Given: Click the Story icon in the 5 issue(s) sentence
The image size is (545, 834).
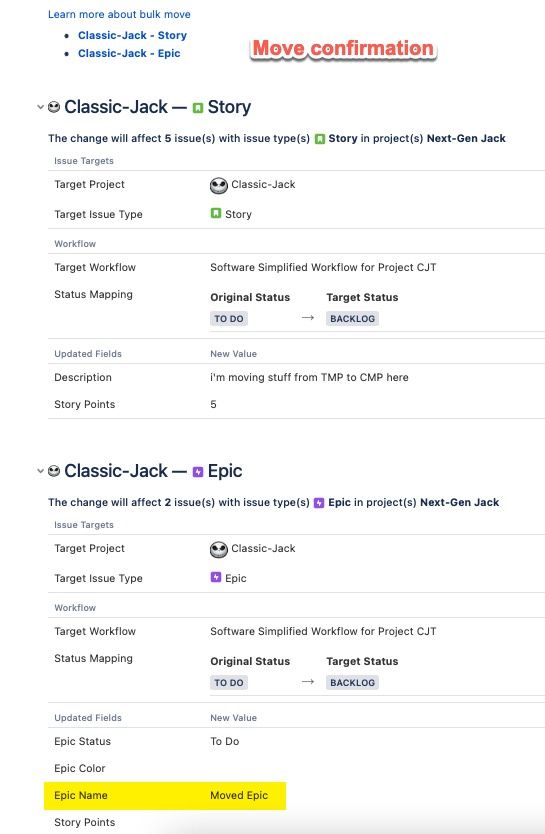Looking at the screenshot, I should coord(320,139).
